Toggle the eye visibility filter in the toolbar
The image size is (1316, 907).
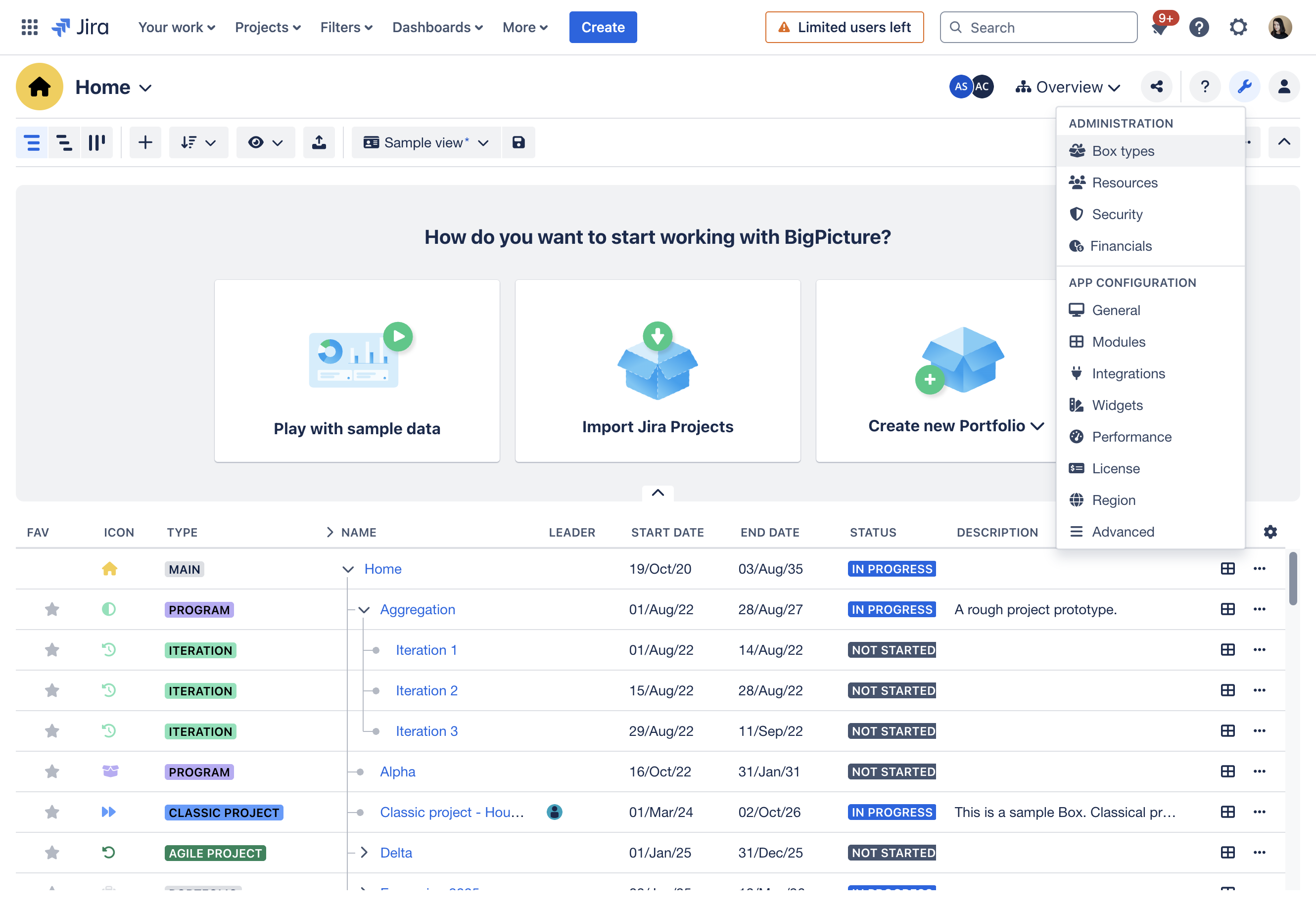(265, 142)
